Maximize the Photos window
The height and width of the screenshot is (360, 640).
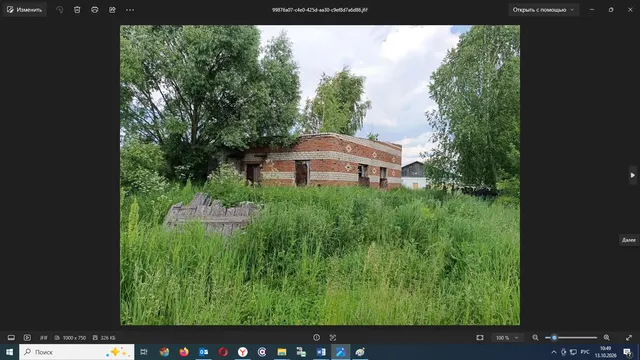[x=611, y=10]
